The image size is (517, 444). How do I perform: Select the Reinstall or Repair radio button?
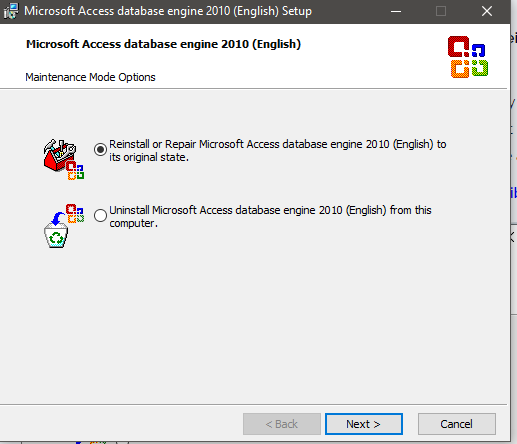point(100,149)
